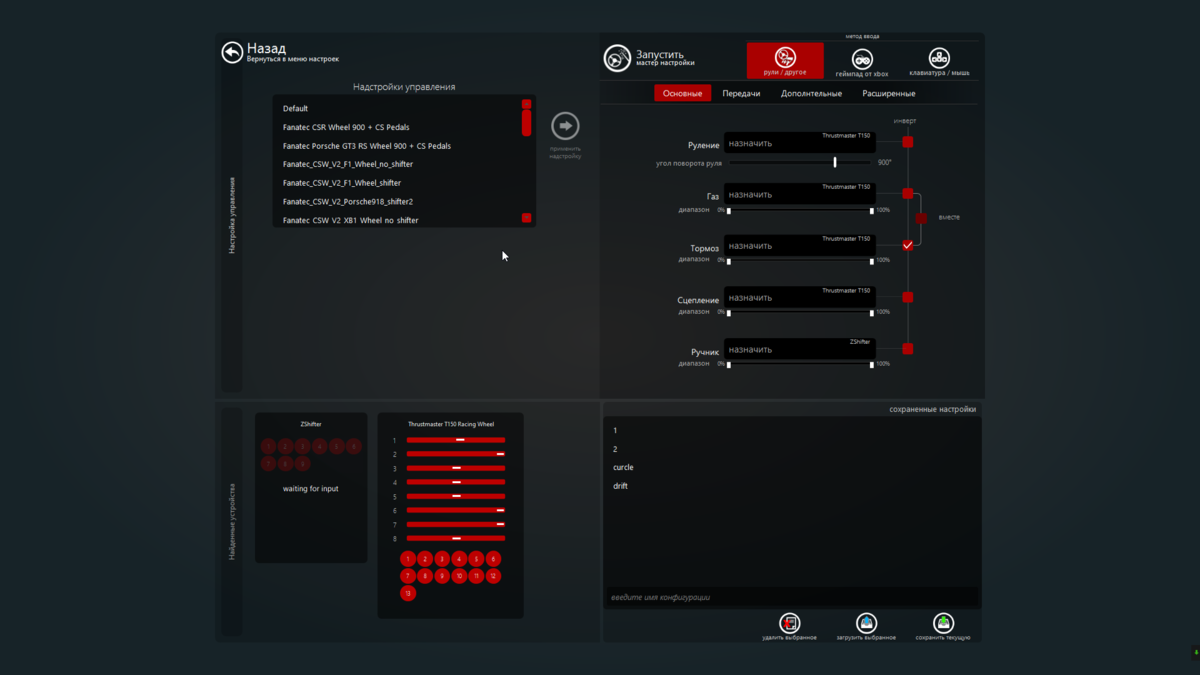The width and height of the screenshot is (1200, 675).
Task: Click ZShifter button 9 indicator
Action: [x=302, y=464]
